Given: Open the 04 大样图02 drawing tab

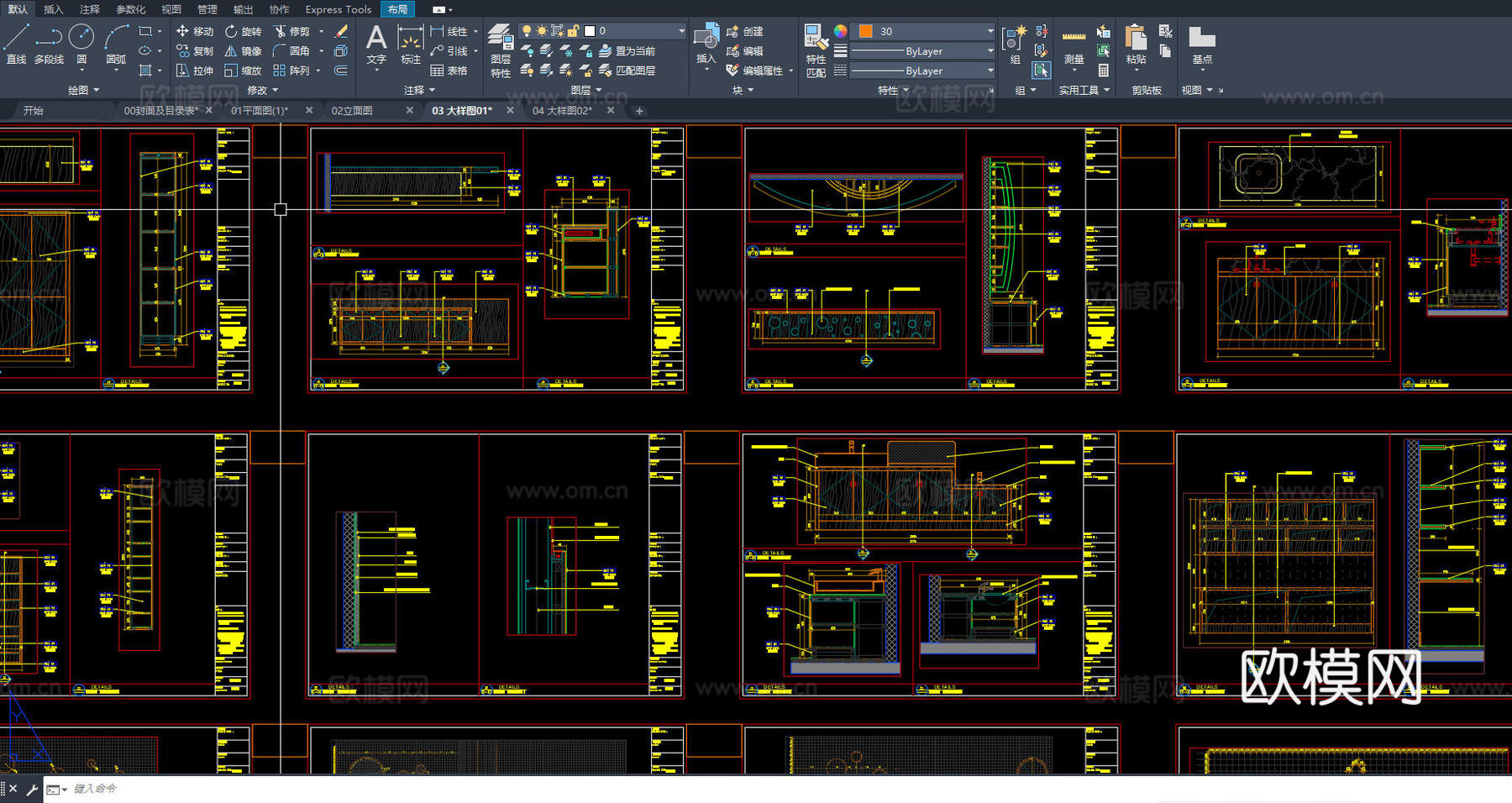Looking at the screenshot, I should [x=562, y=110].
